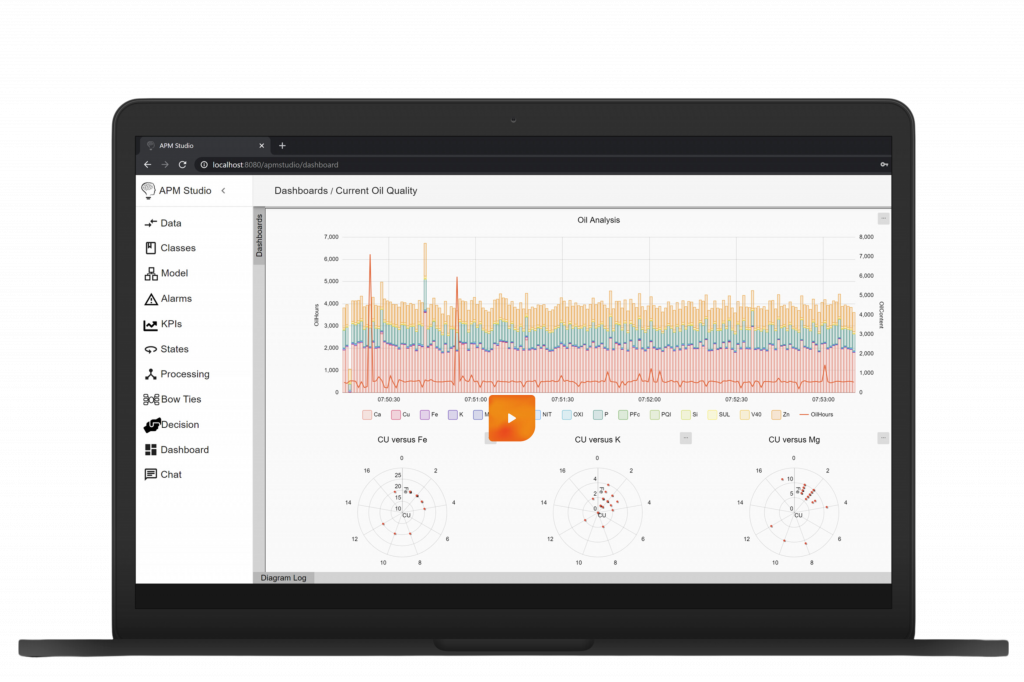Select the Dashboards side tab
This screenshot has height=682, width=1024.
click(x=259, y=237)
